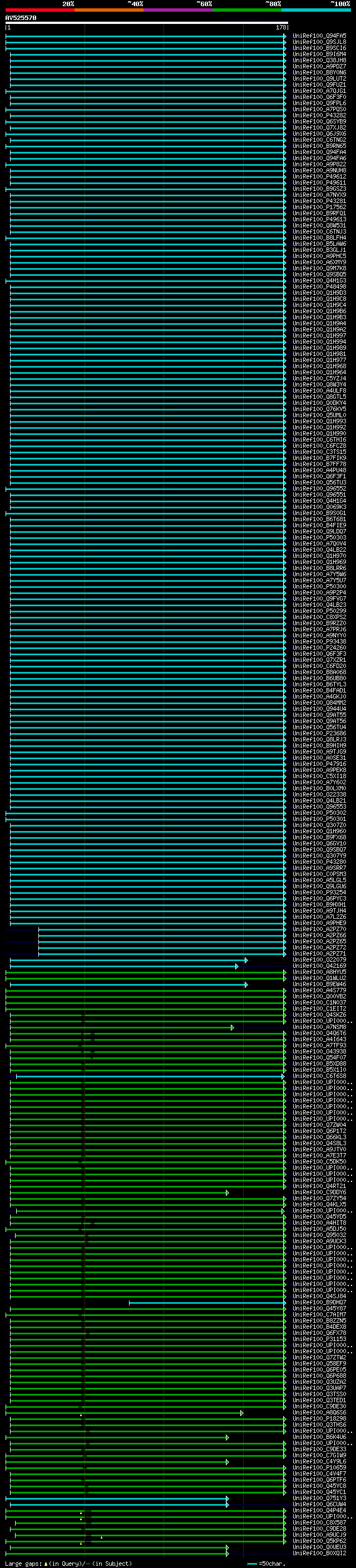Click the 178 end position label

pos(281,27)
